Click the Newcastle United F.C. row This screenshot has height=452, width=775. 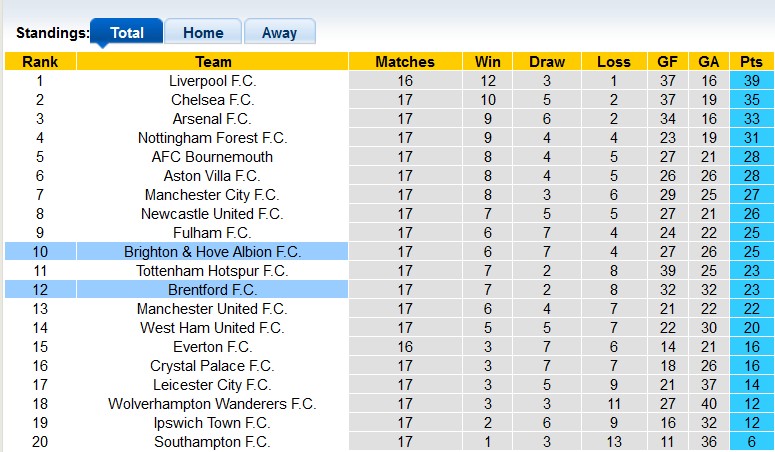pos(212,214)
